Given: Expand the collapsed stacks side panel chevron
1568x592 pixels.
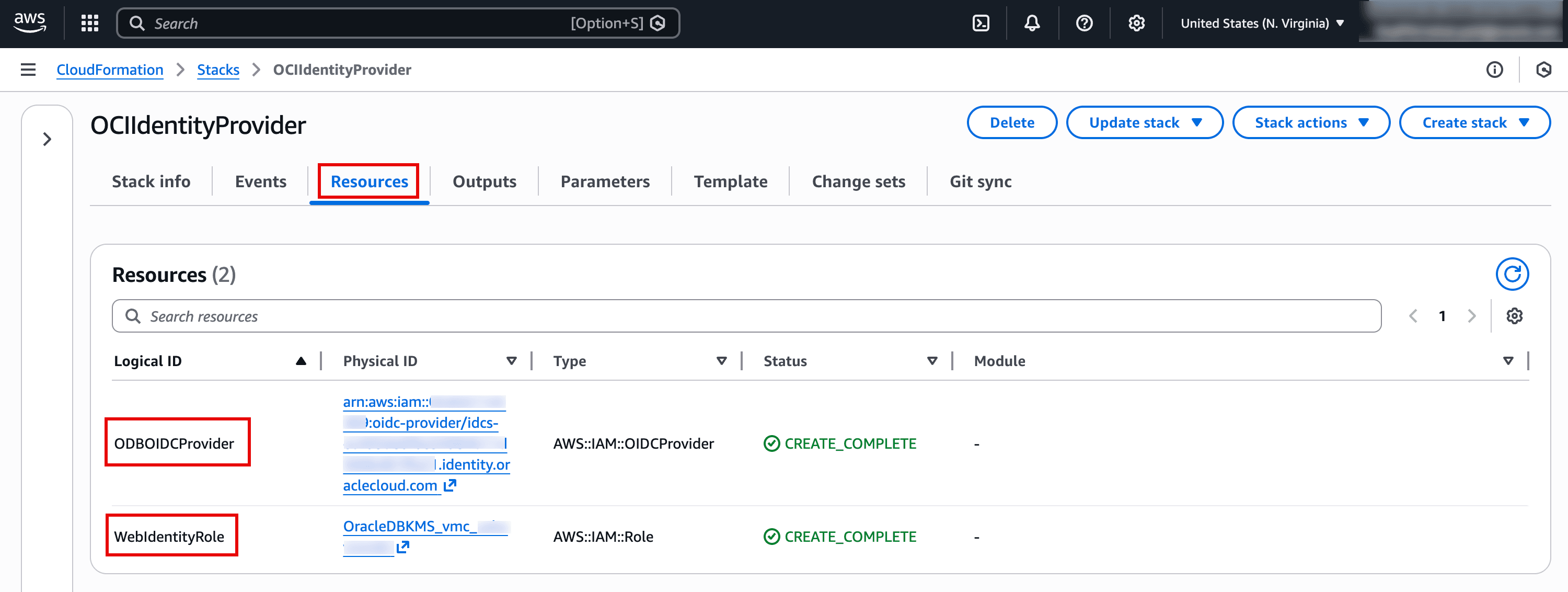Looking at the screenshot, I should [x=47, y=139].
